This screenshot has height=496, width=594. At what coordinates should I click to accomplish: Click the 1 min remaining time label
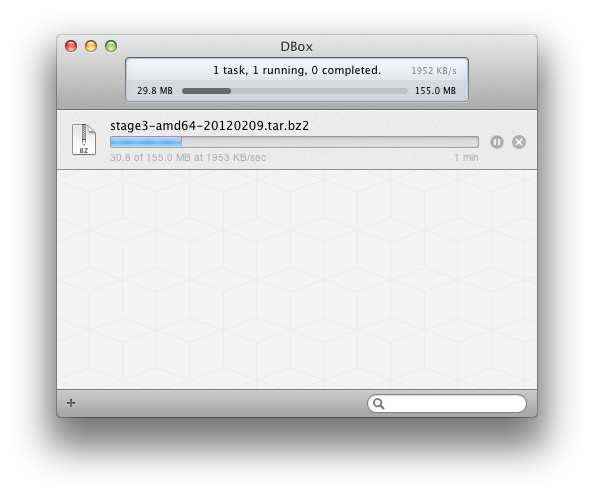pos(466,158)
